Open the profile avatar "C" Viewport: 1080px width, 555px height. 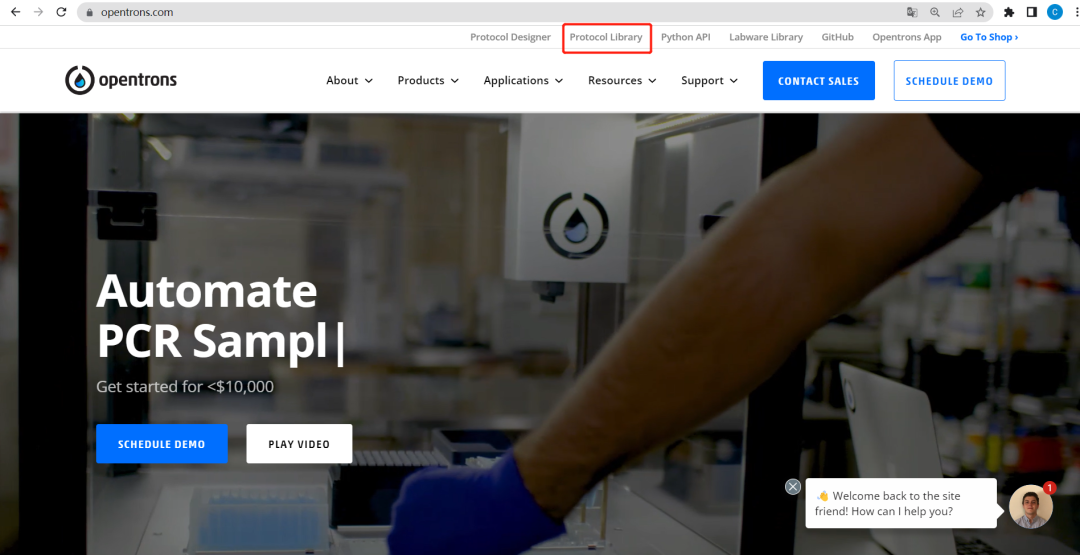[x=1055, y=12]
